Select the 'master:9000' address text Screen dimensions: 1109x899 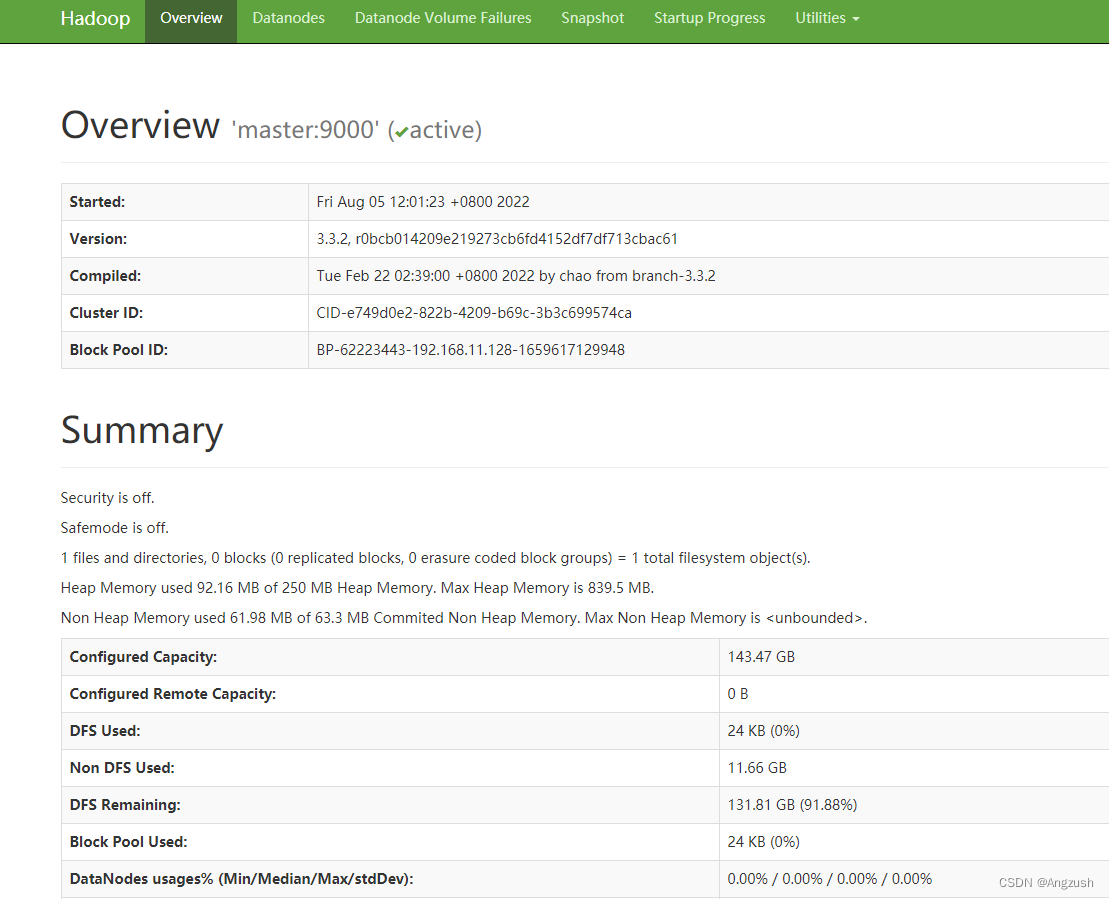pos(306,129)
